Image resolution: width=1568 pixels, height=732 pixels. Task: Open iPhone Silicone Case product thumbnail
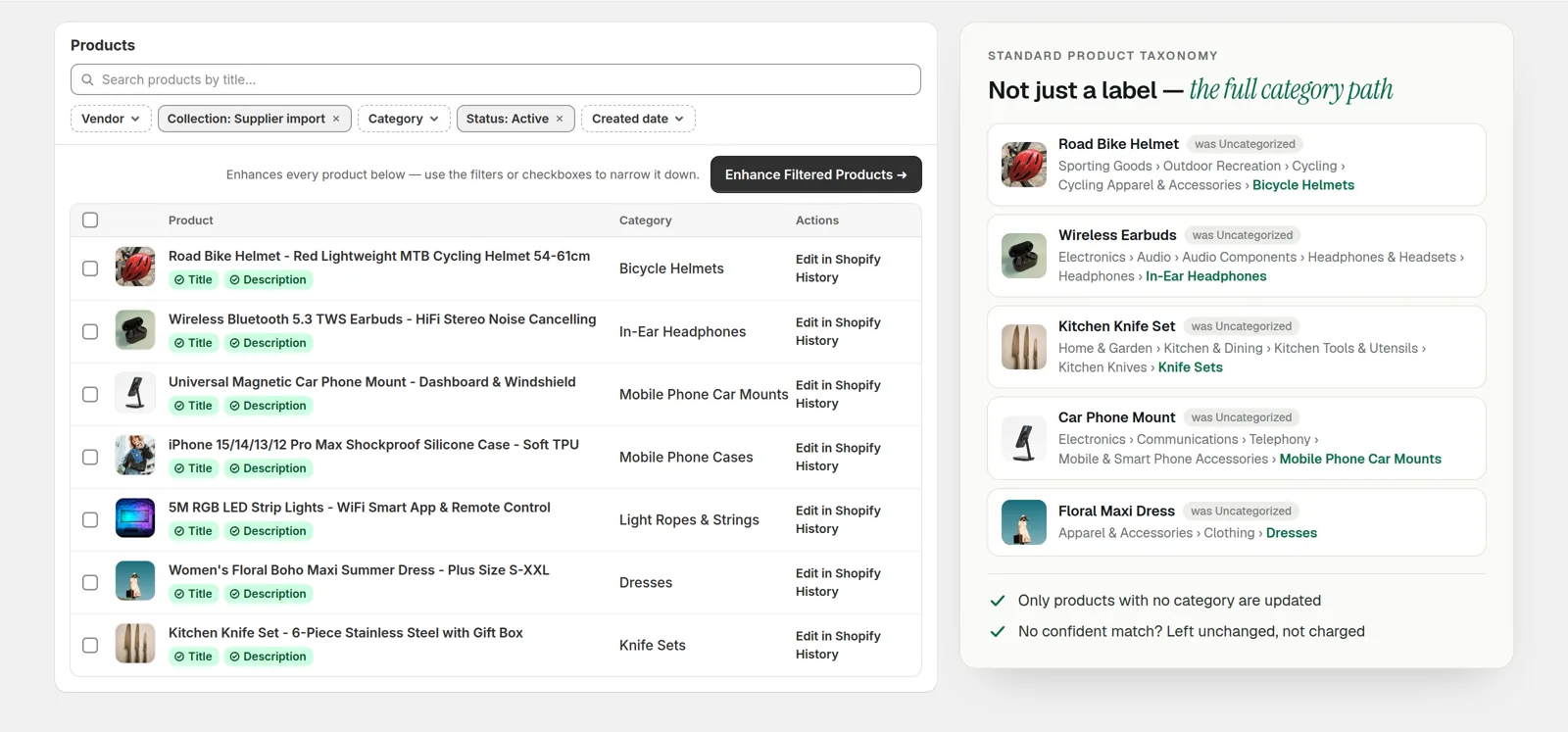(x=135, y=456)
